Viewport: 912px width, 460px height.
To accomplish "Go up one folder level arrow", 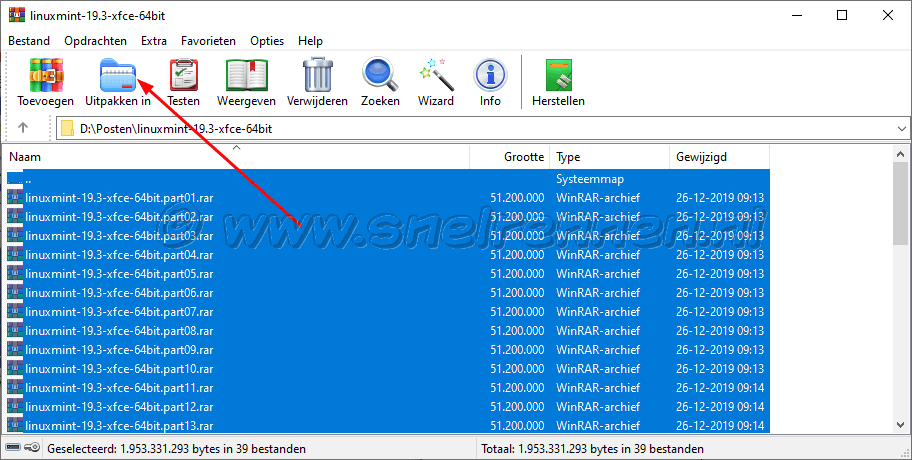I will pyautogui.click(x=23, y=127).
